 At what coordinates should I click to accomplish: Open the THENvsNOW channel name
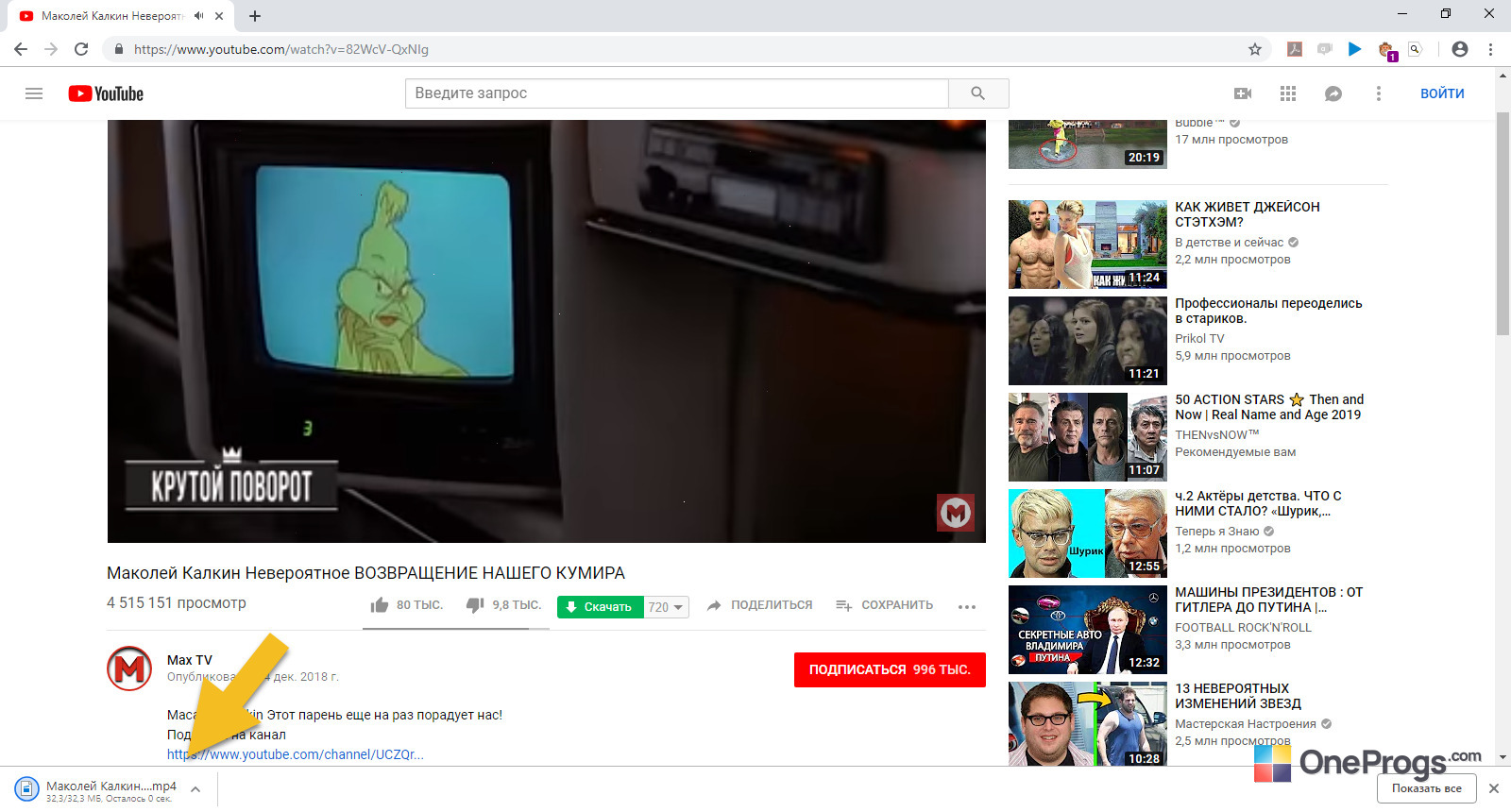point(1217,435)
